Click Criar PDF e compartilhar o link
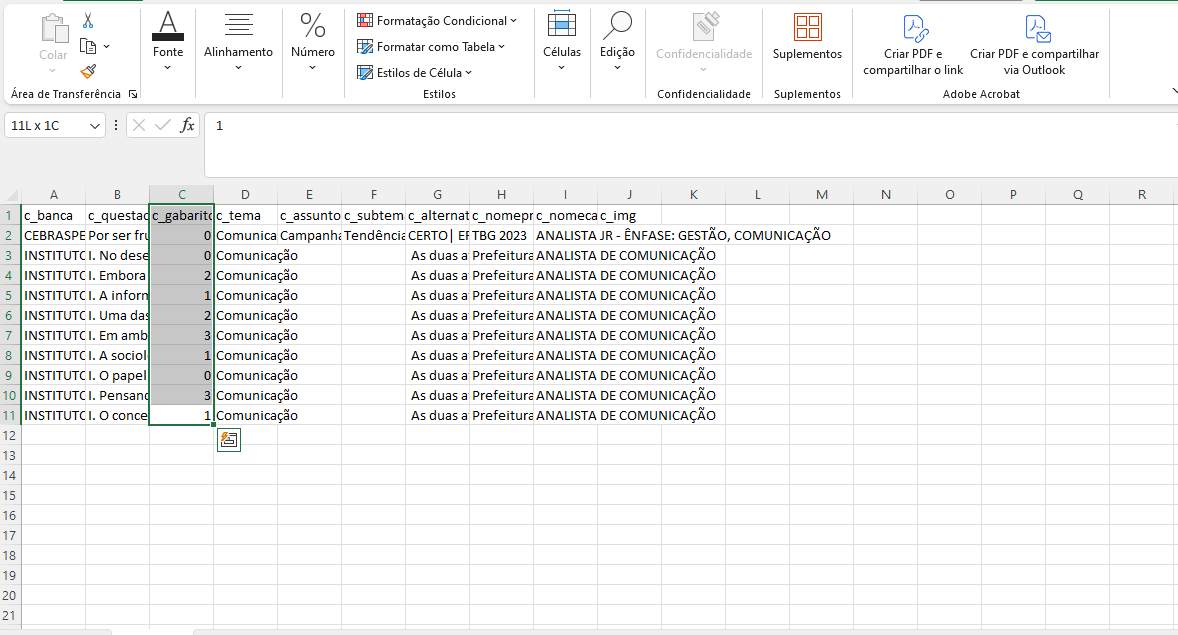This screenshot has height=635, width=1178. click(x=913, y=45)
